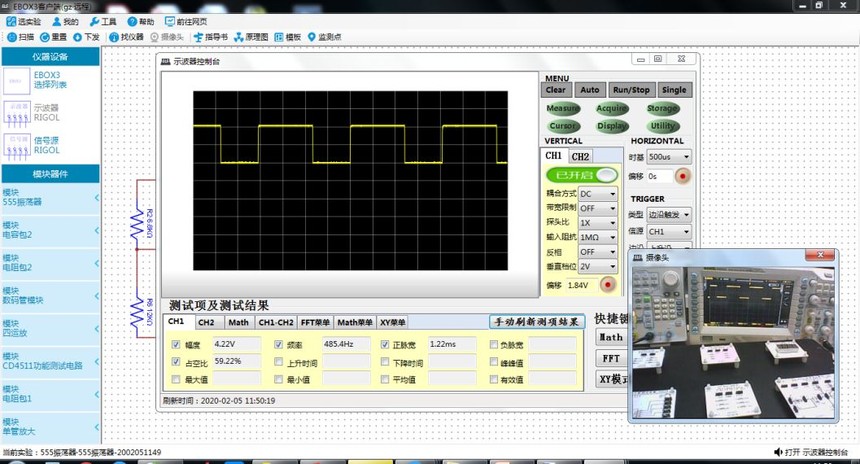The image size is (860, 464).
Task: Uncheck the 幅度 amplitude checkbox
Action: tap(176, 344)
